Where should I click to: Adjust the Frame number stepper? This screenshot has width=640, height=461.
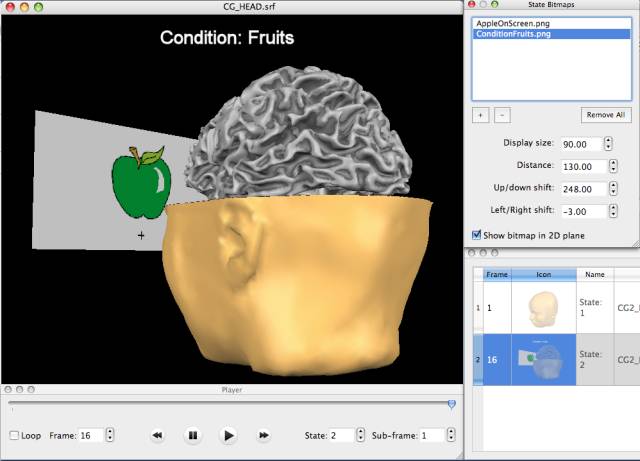(109, 436)
